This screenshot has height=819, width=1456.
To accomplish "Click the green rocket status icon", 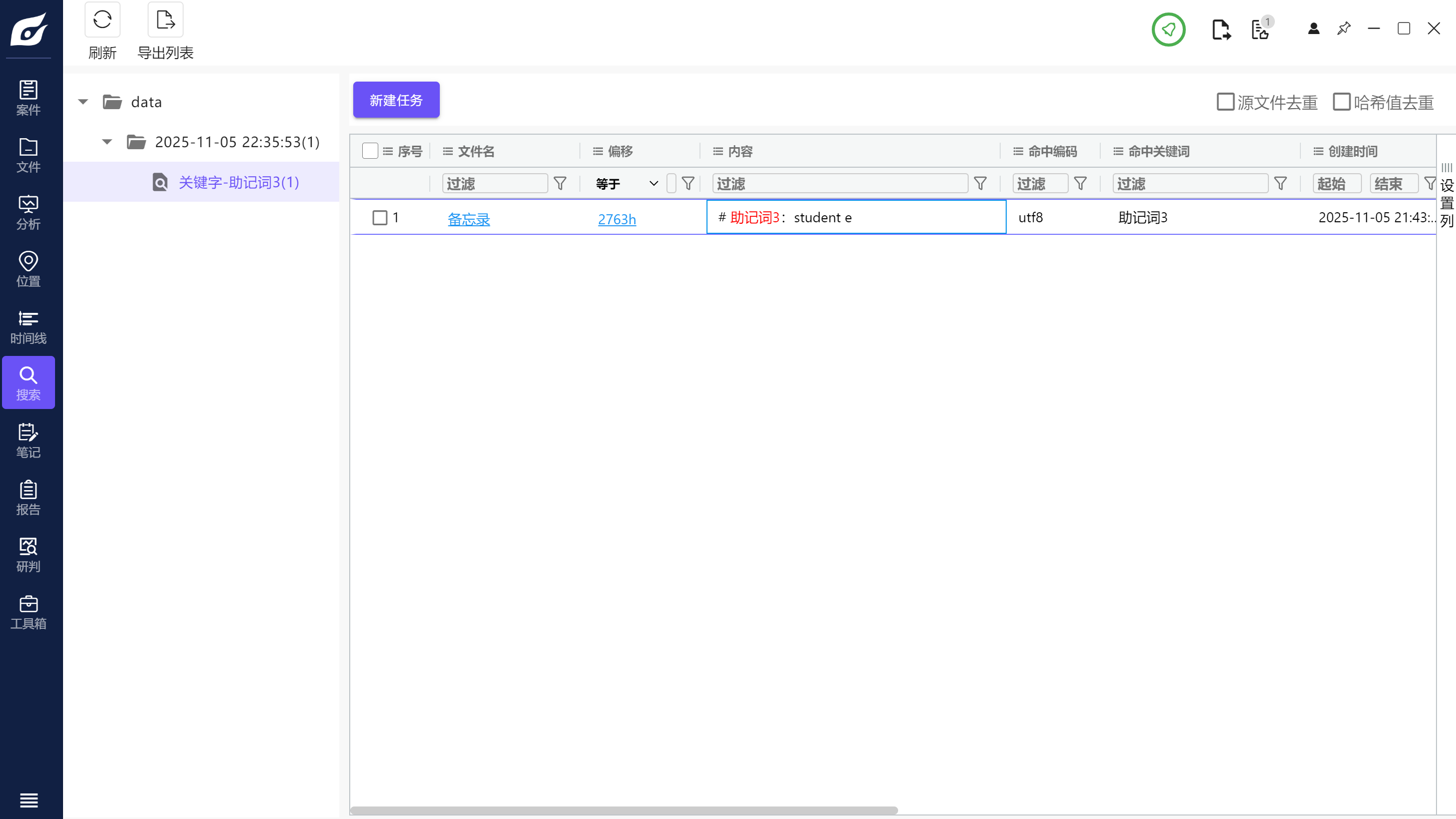I will [x=1168, y=30].
